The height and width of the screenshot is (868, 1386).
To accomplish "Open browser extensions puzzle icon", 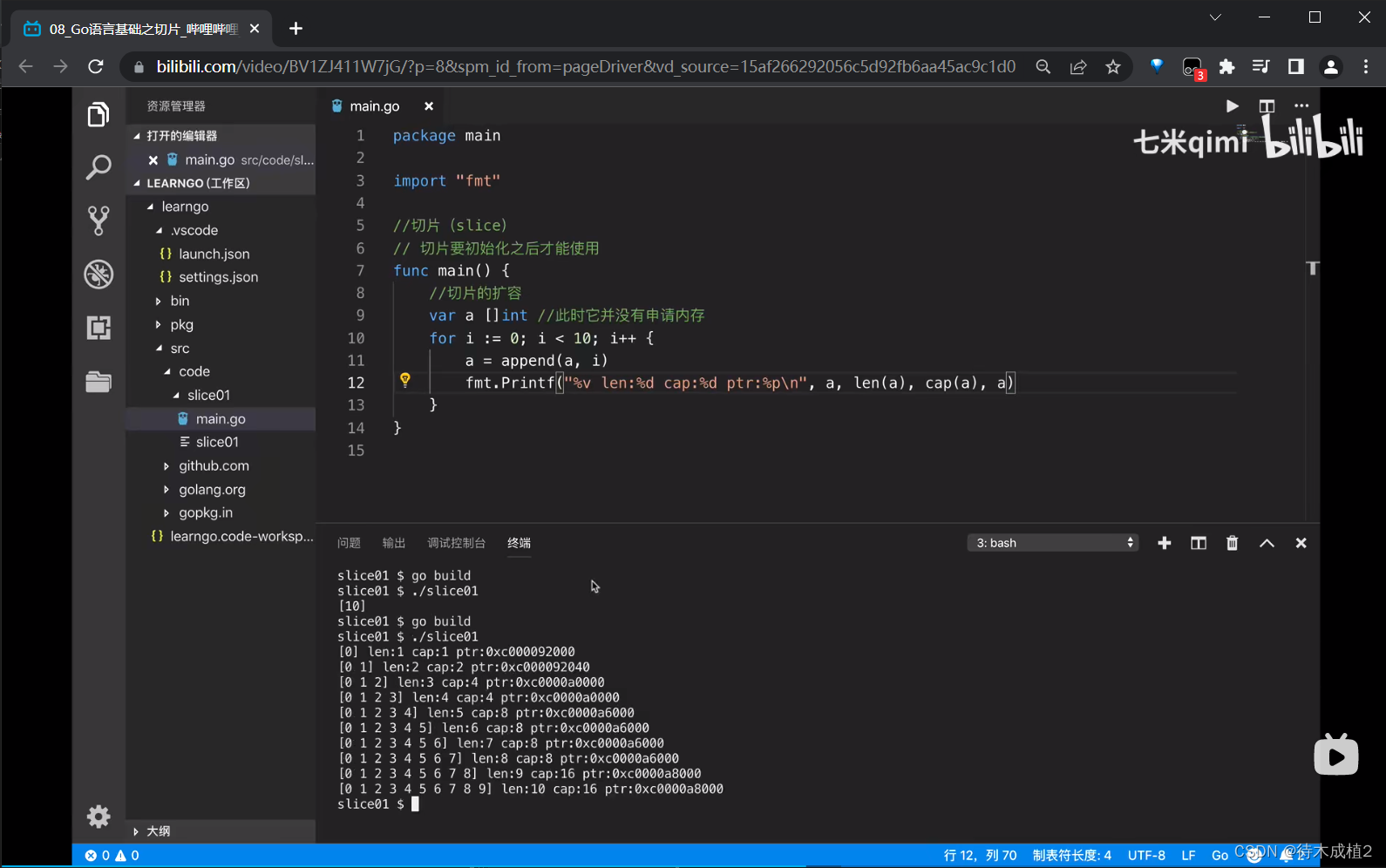I will tap(1226, 67).
